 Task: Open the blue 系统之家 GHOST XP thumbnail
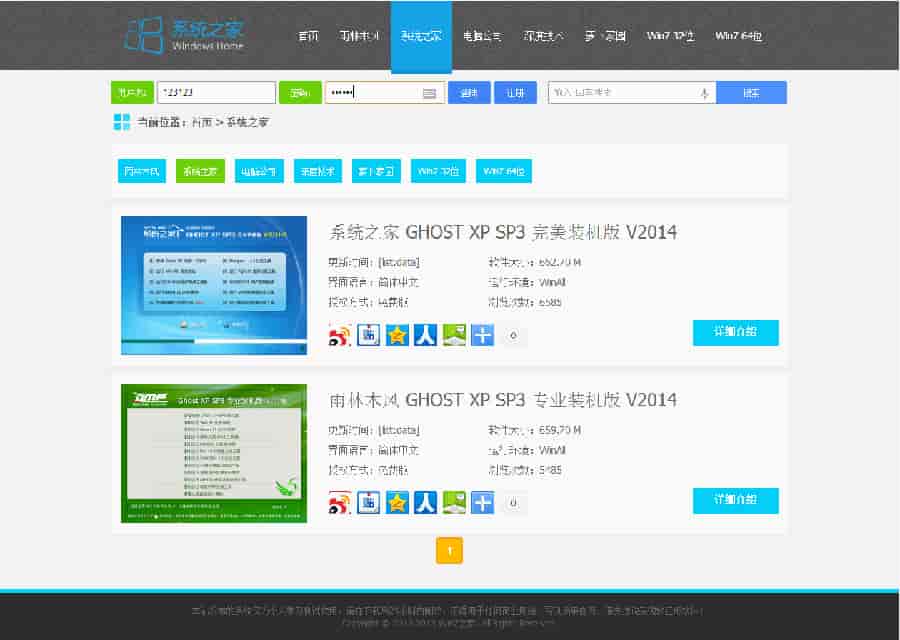pos(214,285)
